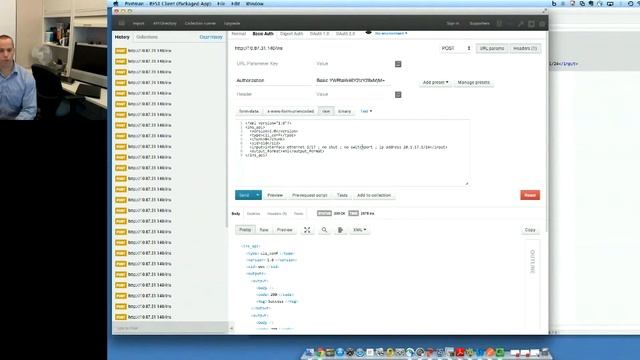Copy the response with the Copy button

[x=530, y=230]
